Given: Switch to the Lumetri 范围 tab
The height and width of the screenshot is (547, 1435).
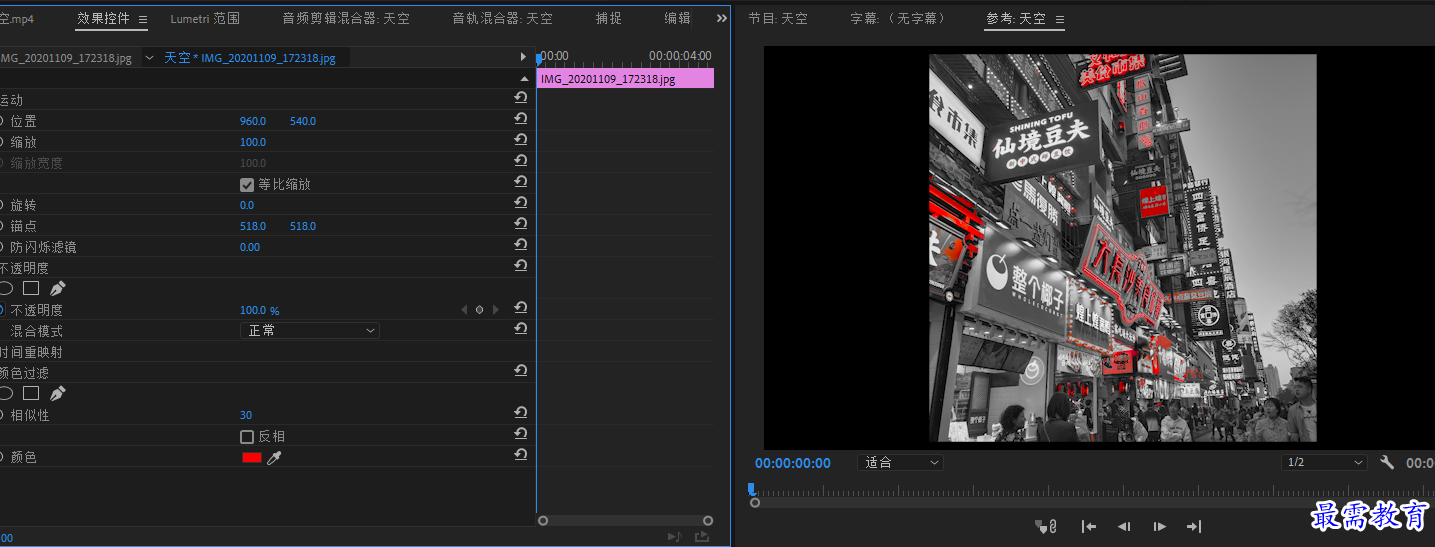Looking at the screenshot, I should 205,18.
